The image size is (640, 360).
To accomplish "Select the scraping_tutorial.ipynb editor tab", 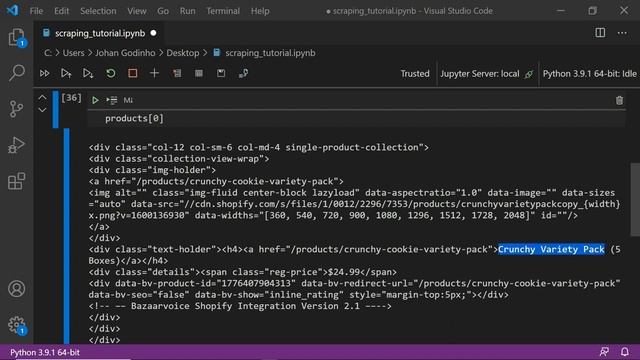I will click(100, 33).
